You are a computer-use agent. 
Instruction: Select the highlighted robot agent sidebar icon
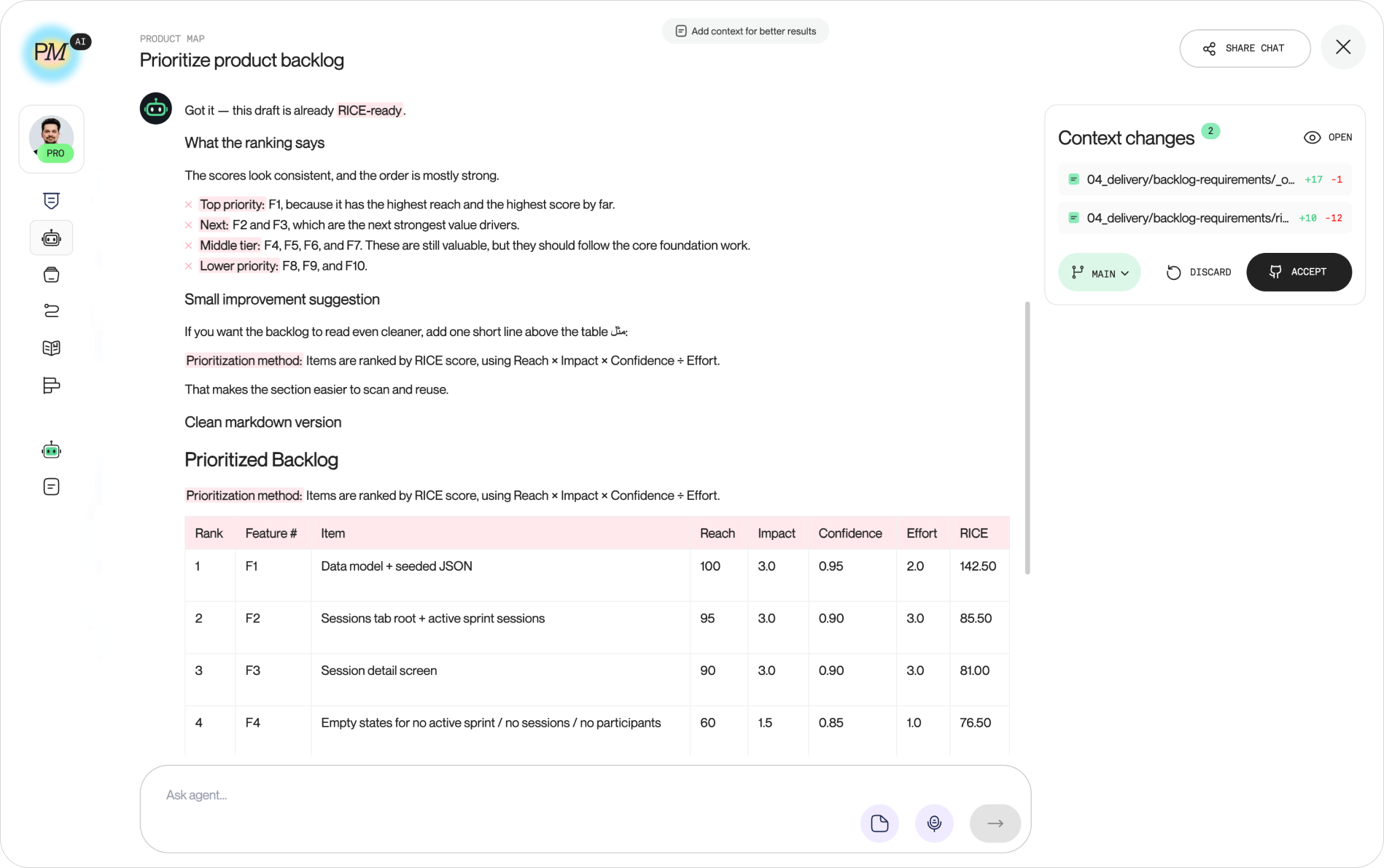51,238
